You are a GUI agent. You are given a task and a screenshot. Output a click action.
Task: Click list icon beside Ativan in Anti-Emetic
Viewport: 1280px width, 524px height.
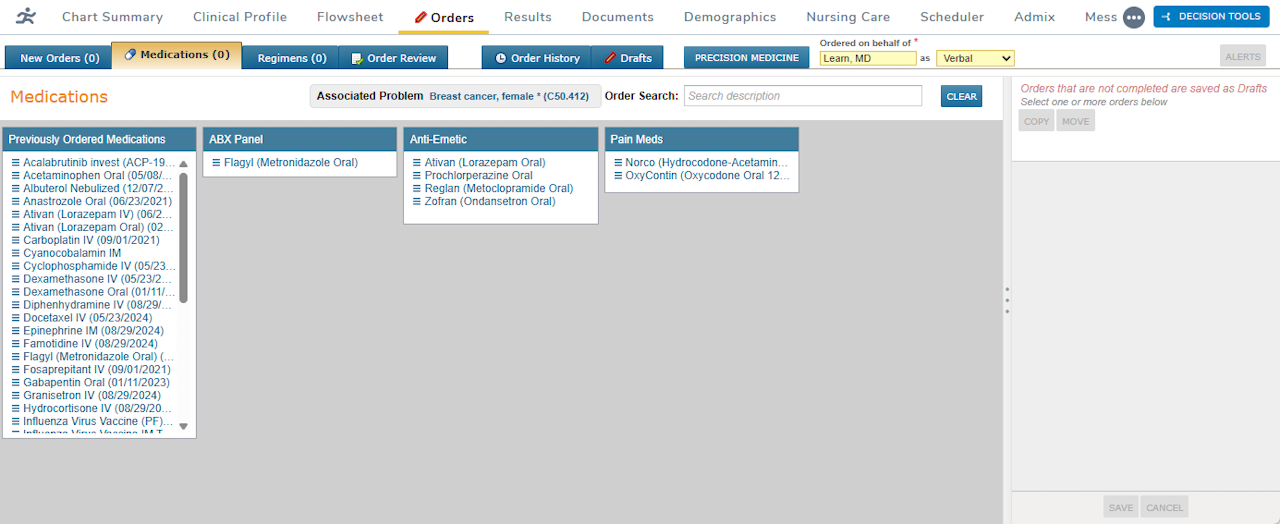[x=417, y=162]
